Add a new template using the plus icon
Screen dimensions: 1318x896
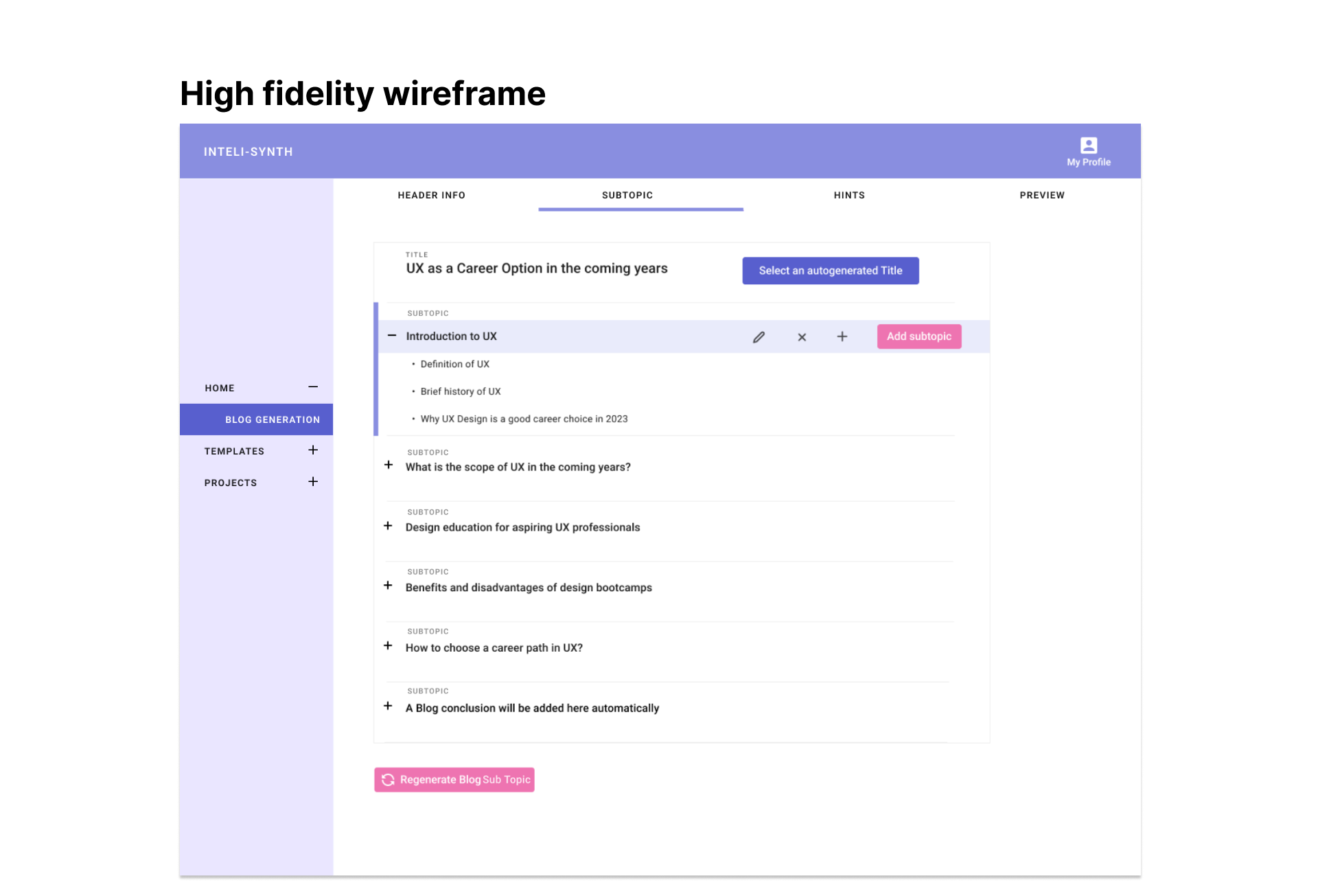pyautogui.click(x=313, y=450)
